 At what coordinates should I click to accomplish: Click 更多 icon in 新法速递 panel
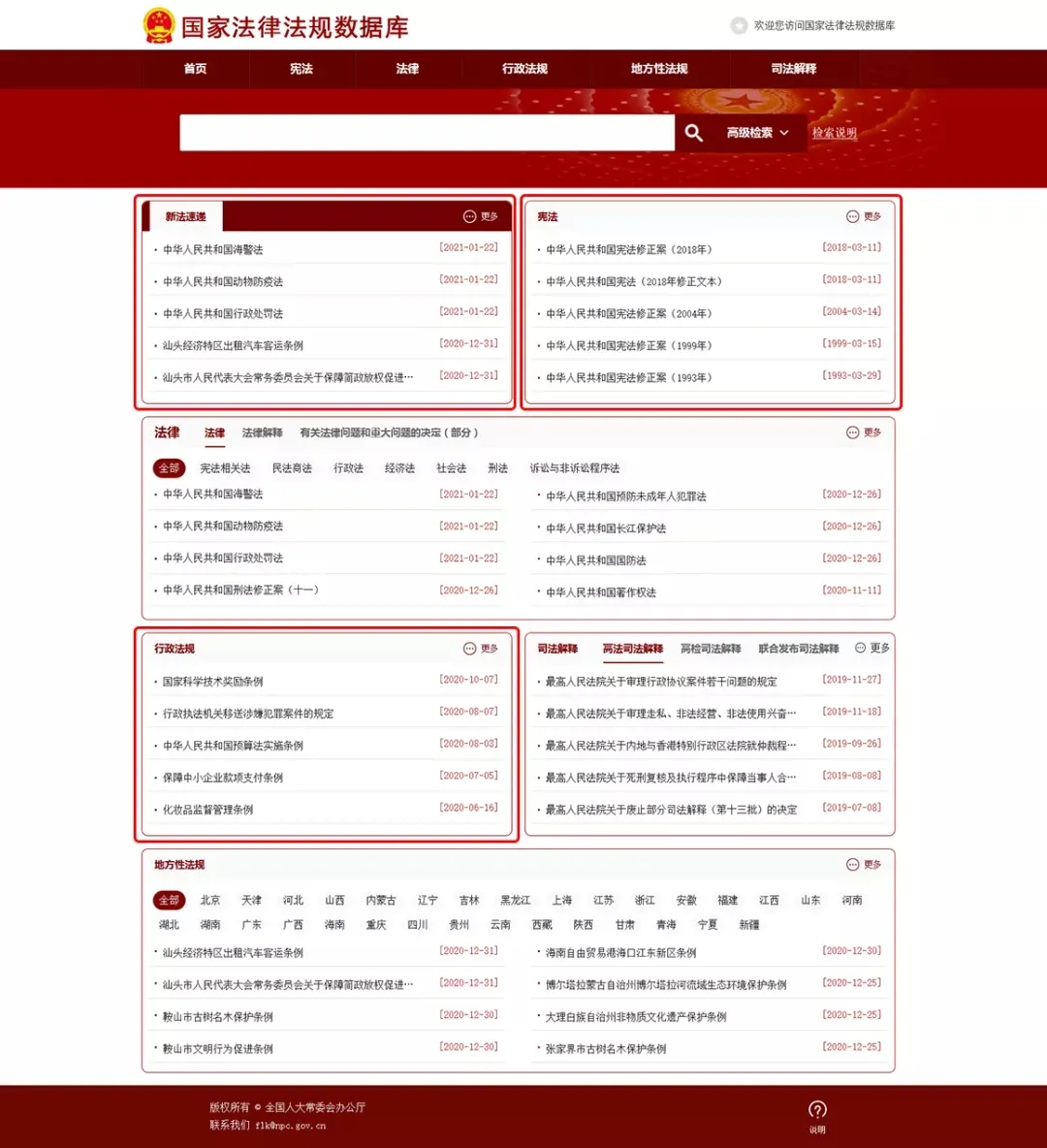coord(469,217)
